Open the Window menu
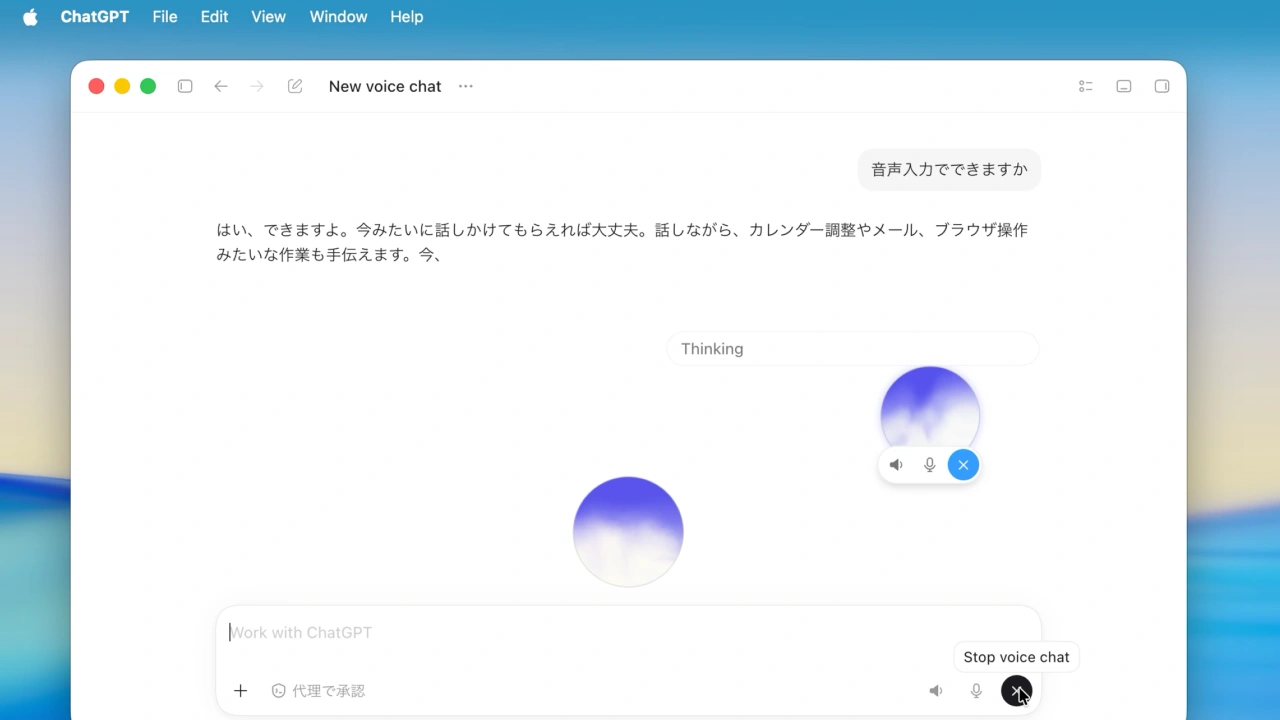The height and width of the screenshot is (720, 1280). (x=338, y=17)
